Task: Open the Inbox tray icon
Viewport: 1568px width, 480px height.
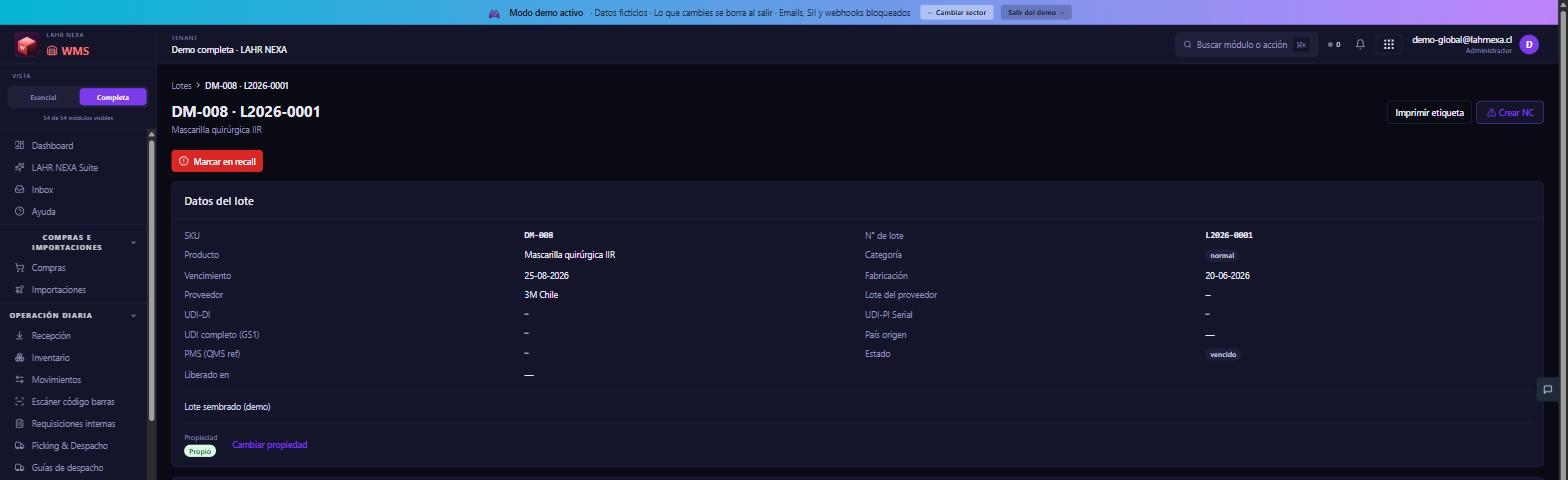Action: 20,190
